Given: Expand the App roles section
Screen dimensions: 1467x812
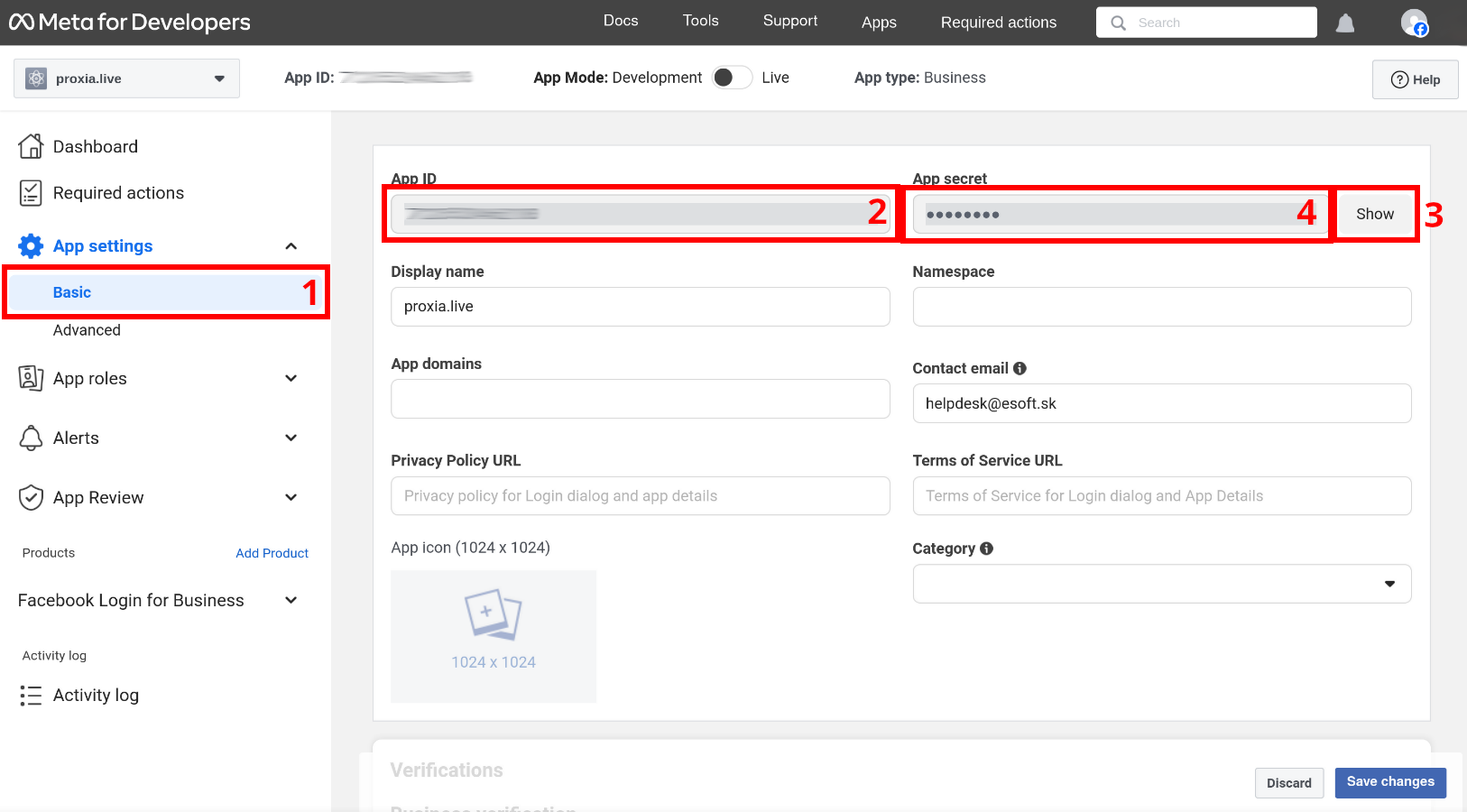Looking at the screenshot, I should (291, 379).
